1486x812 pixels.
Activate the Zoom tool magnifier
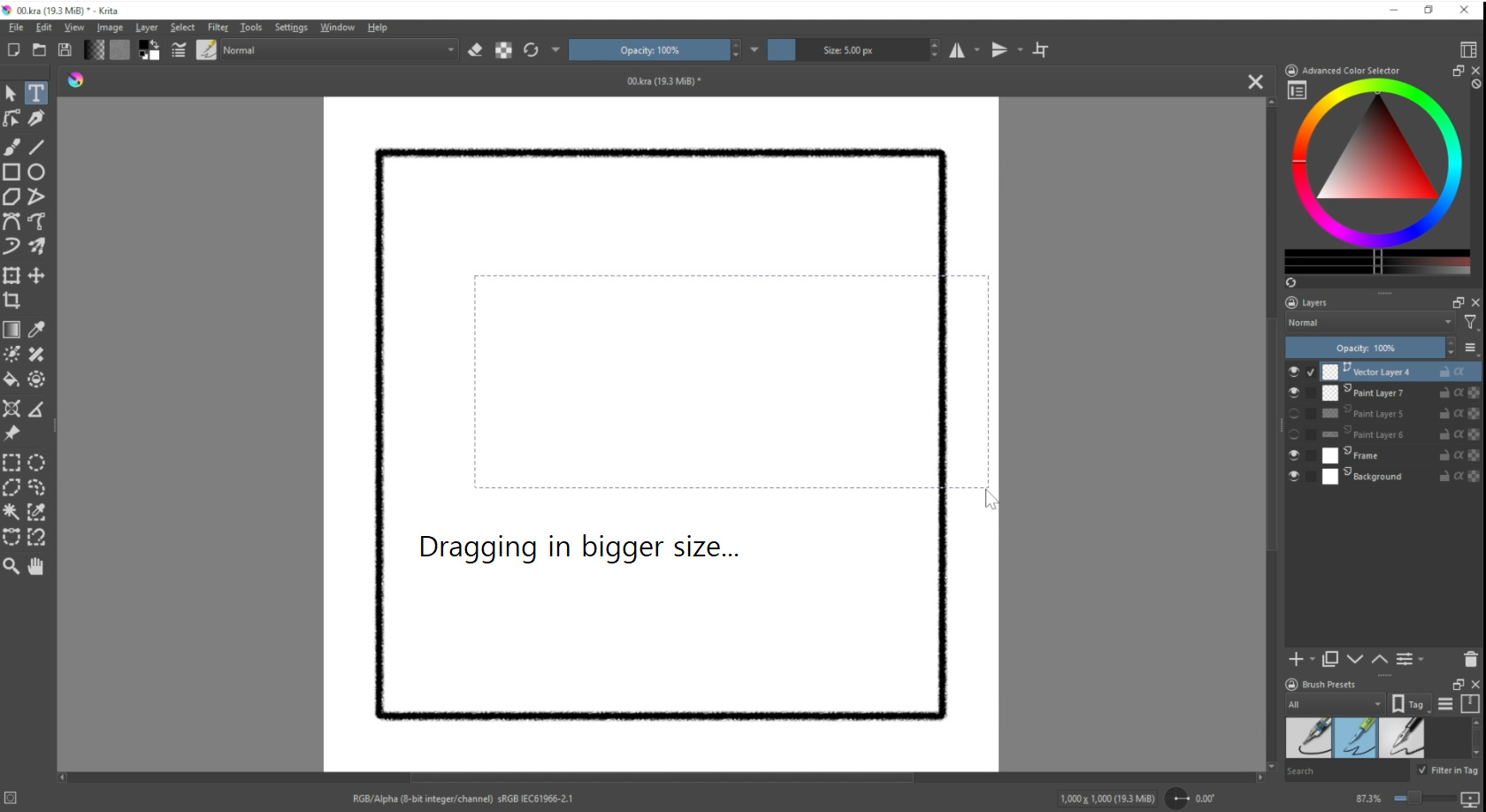[11, 566]
